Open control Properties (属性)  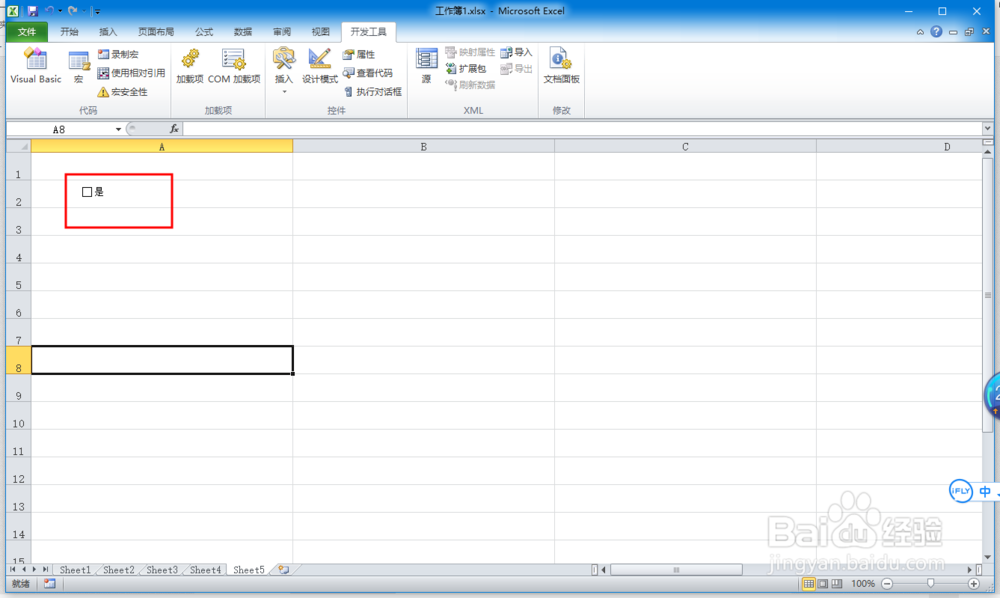coord(359,55)
